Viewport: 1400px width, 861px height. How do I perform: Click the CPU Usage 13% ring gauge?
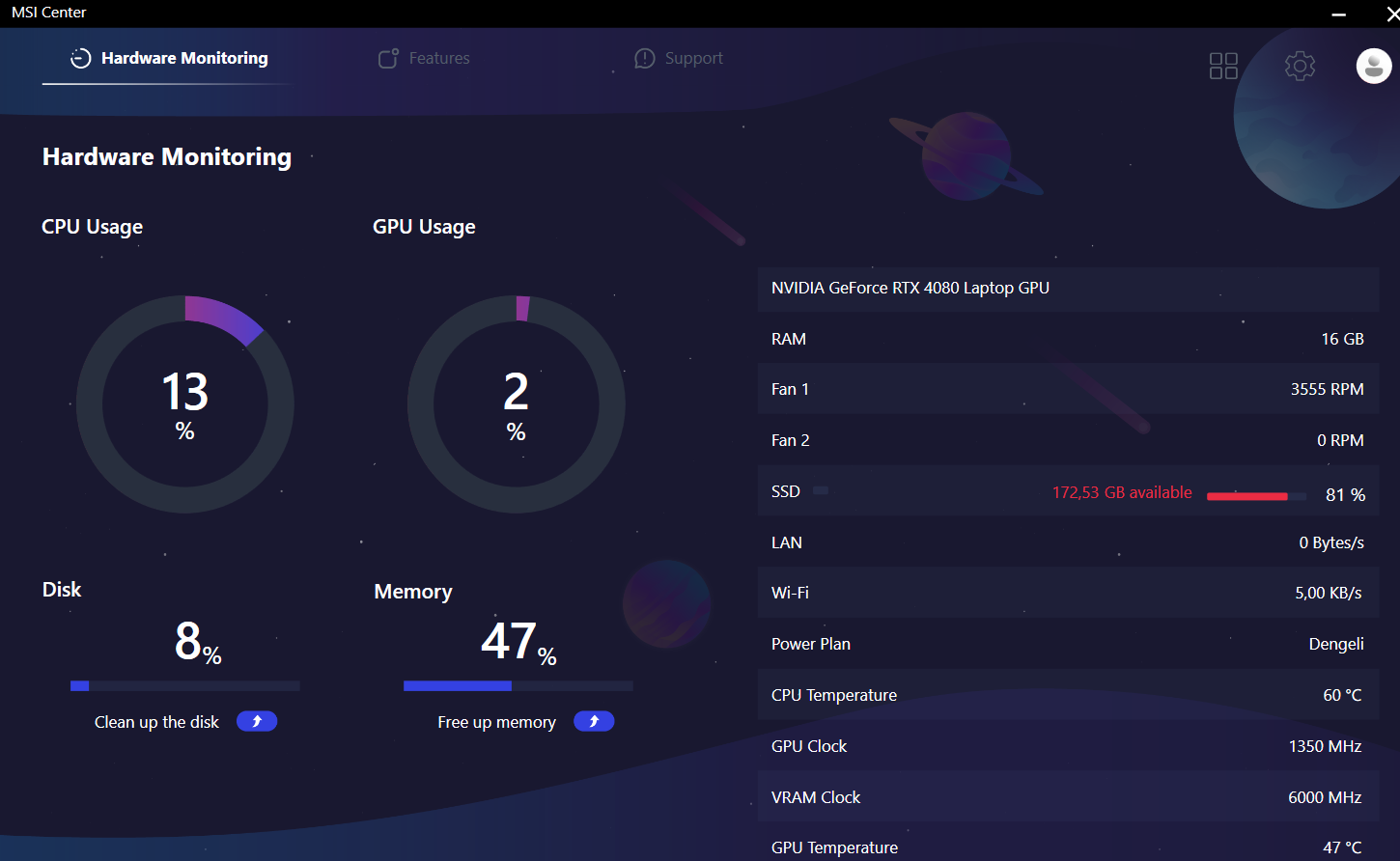pyautogui.click(x=185, y=404)
